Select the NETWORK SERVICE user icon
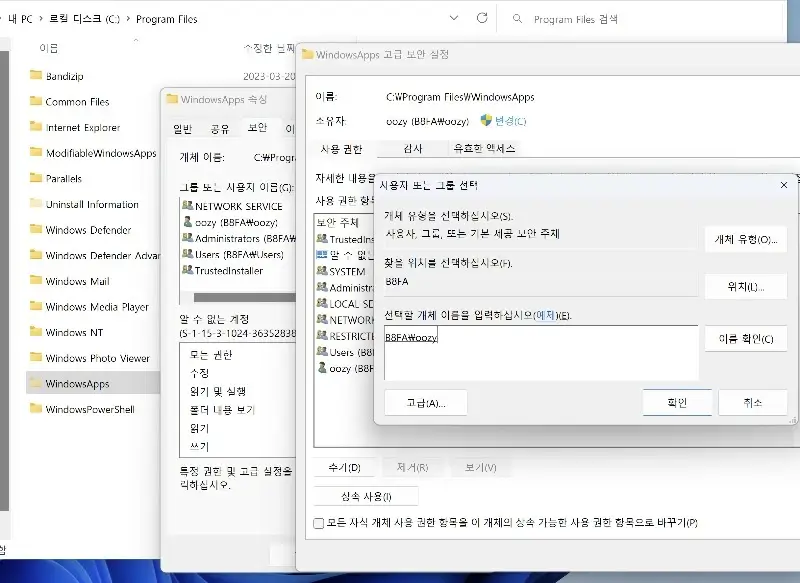The width and height of the screenshot is (800, 583). [188, 206]
